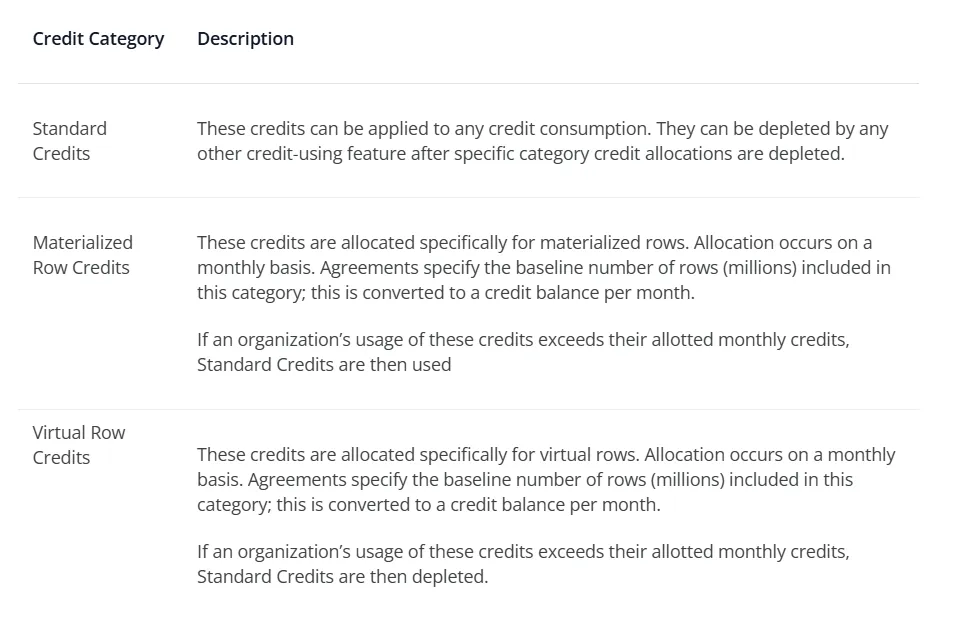This screenshot has height=619, width=955.
Task: Click 'Virtual Row' text in first column
Action: [x=79, y=433]
